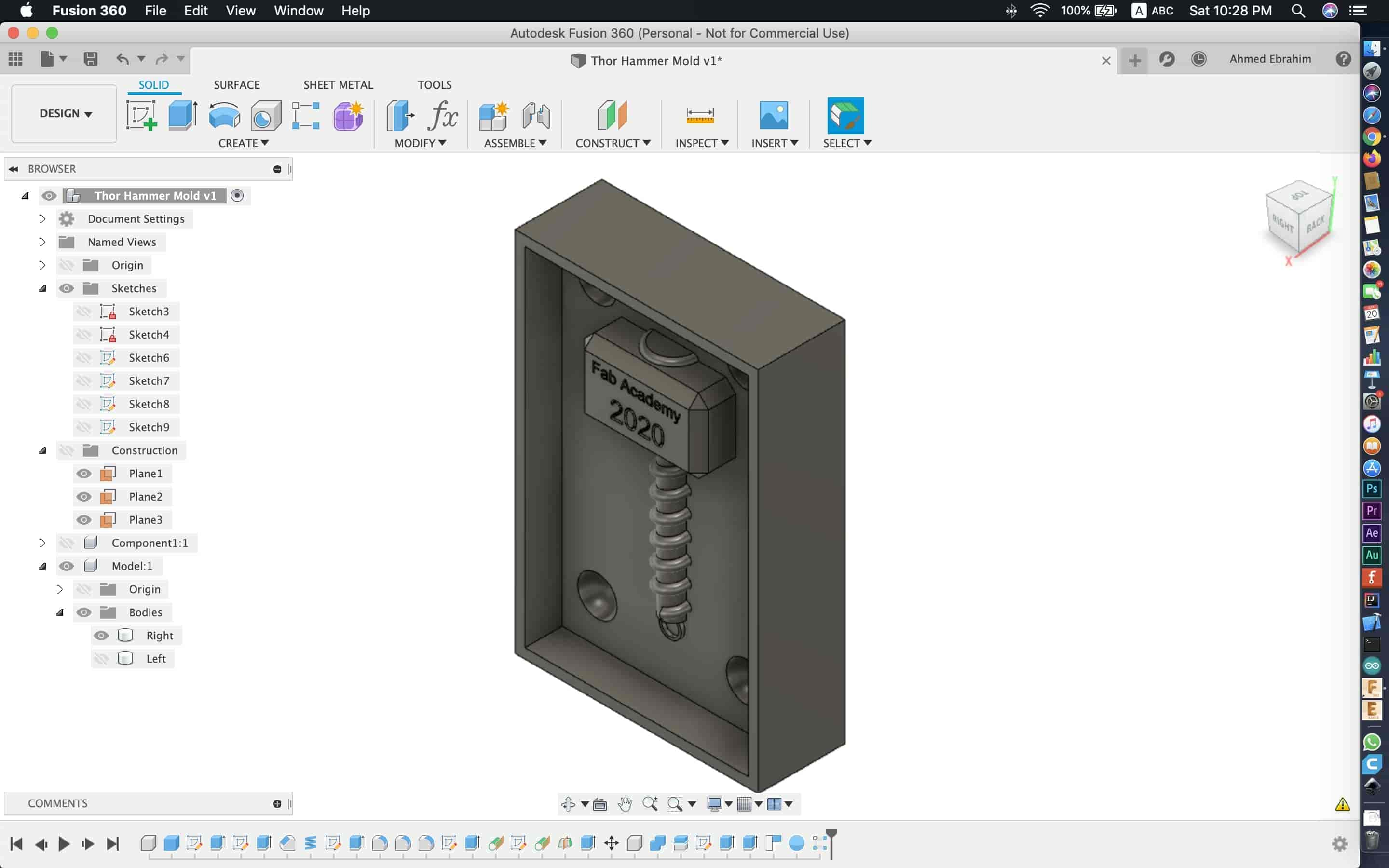The width and height of the screenshot is (1389, 868).
Task: Click the warning triangle icon
Action: click(1342, 804)
